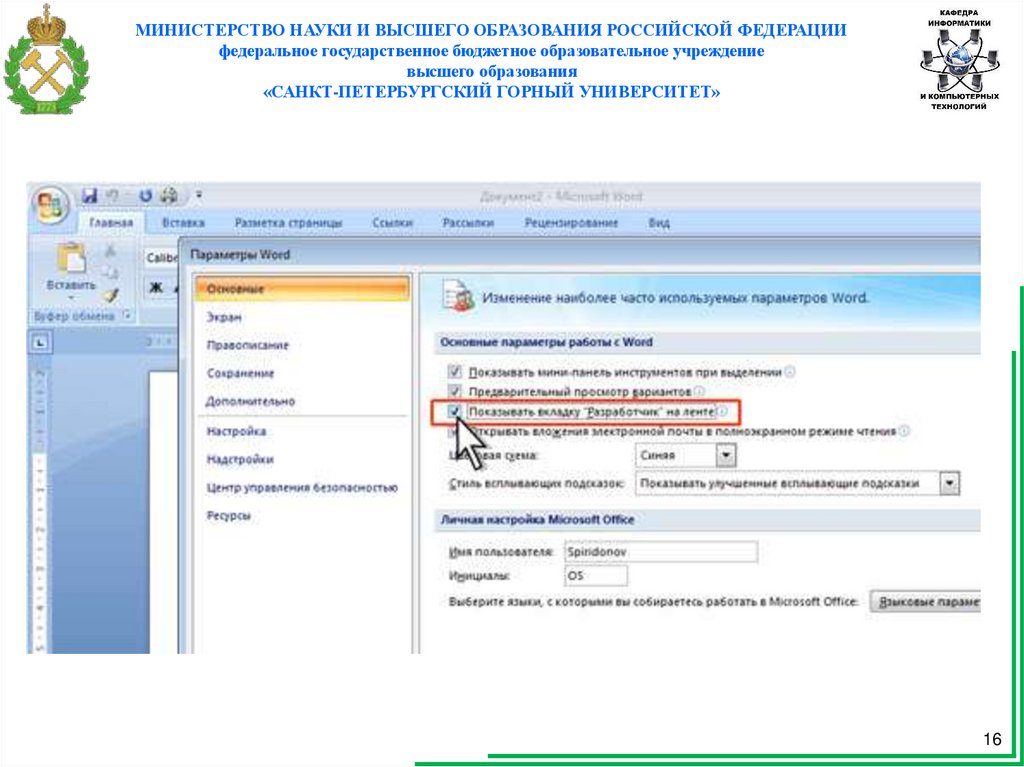Click info icon next to Предварительный просмотр вариантов
This screenshot has width=1024, height=767.
pos(699,392)
